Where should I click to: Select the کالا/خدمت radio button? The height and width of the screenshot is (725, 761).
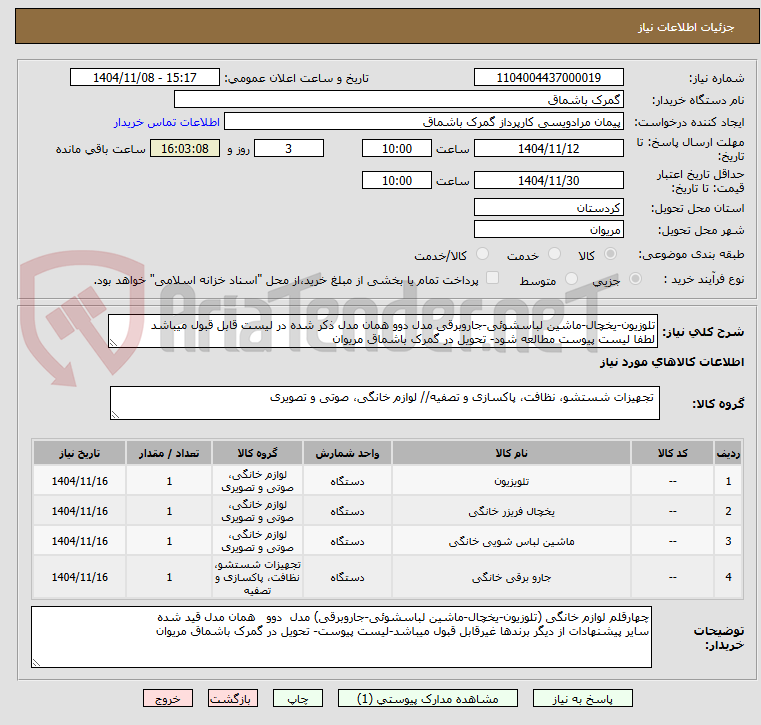click(482, 254)
